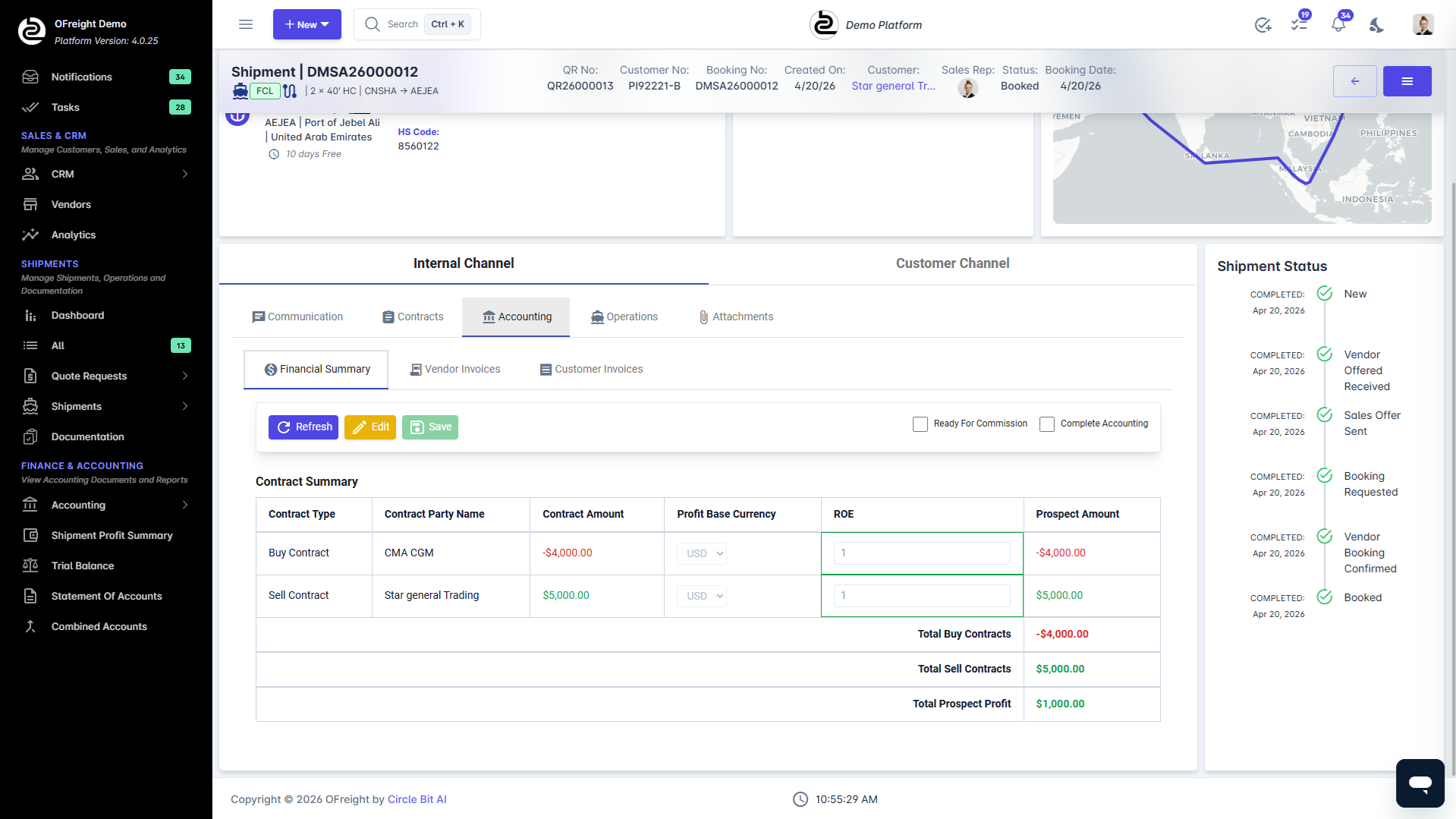Click the back arrow button
The image size is (1456, 819).
point(1354,81)
